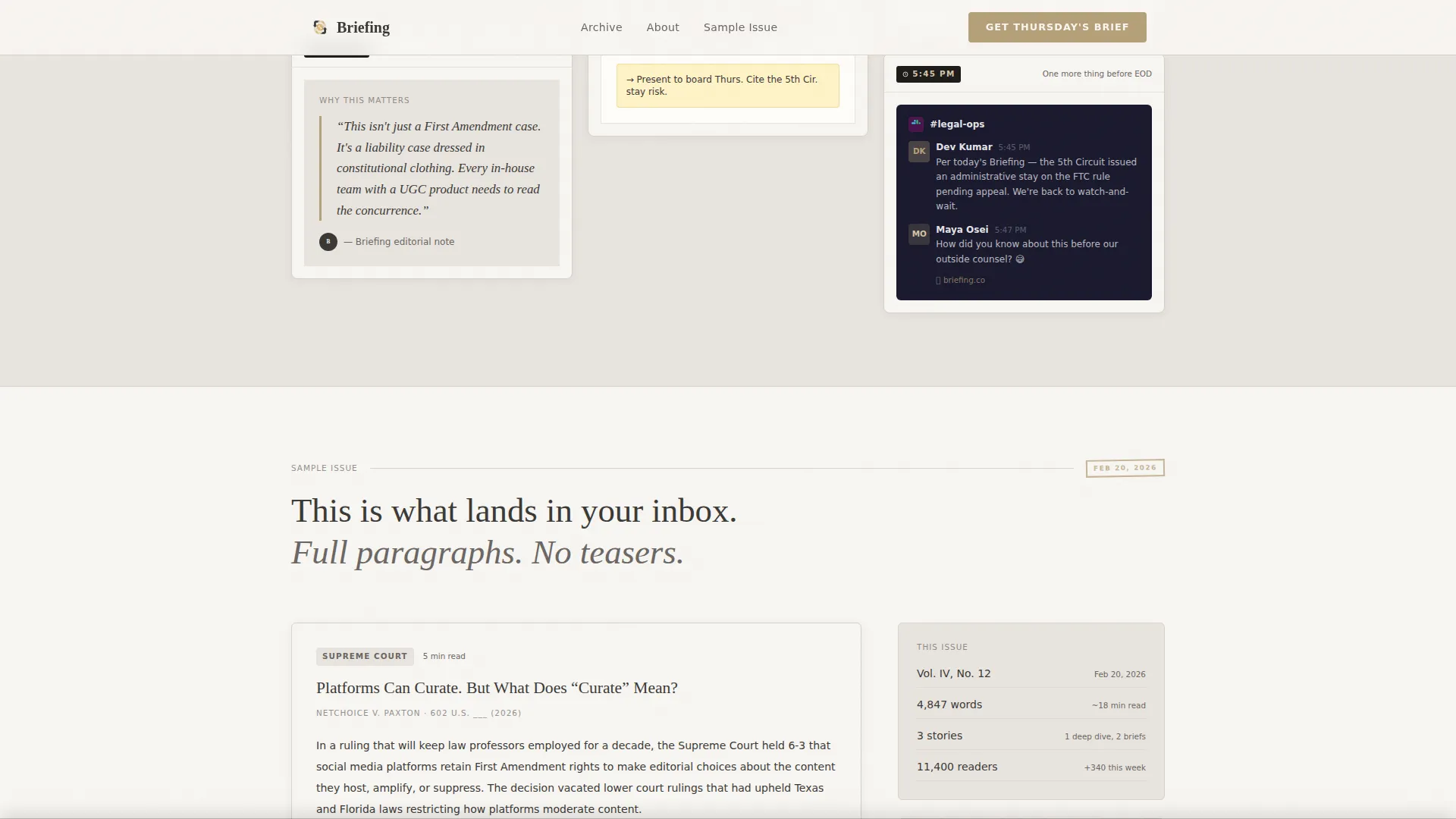This screenshot has height=819, width=1456.
Task: Click the Slack icon beside #legal-ops
Action: point(916,124)
